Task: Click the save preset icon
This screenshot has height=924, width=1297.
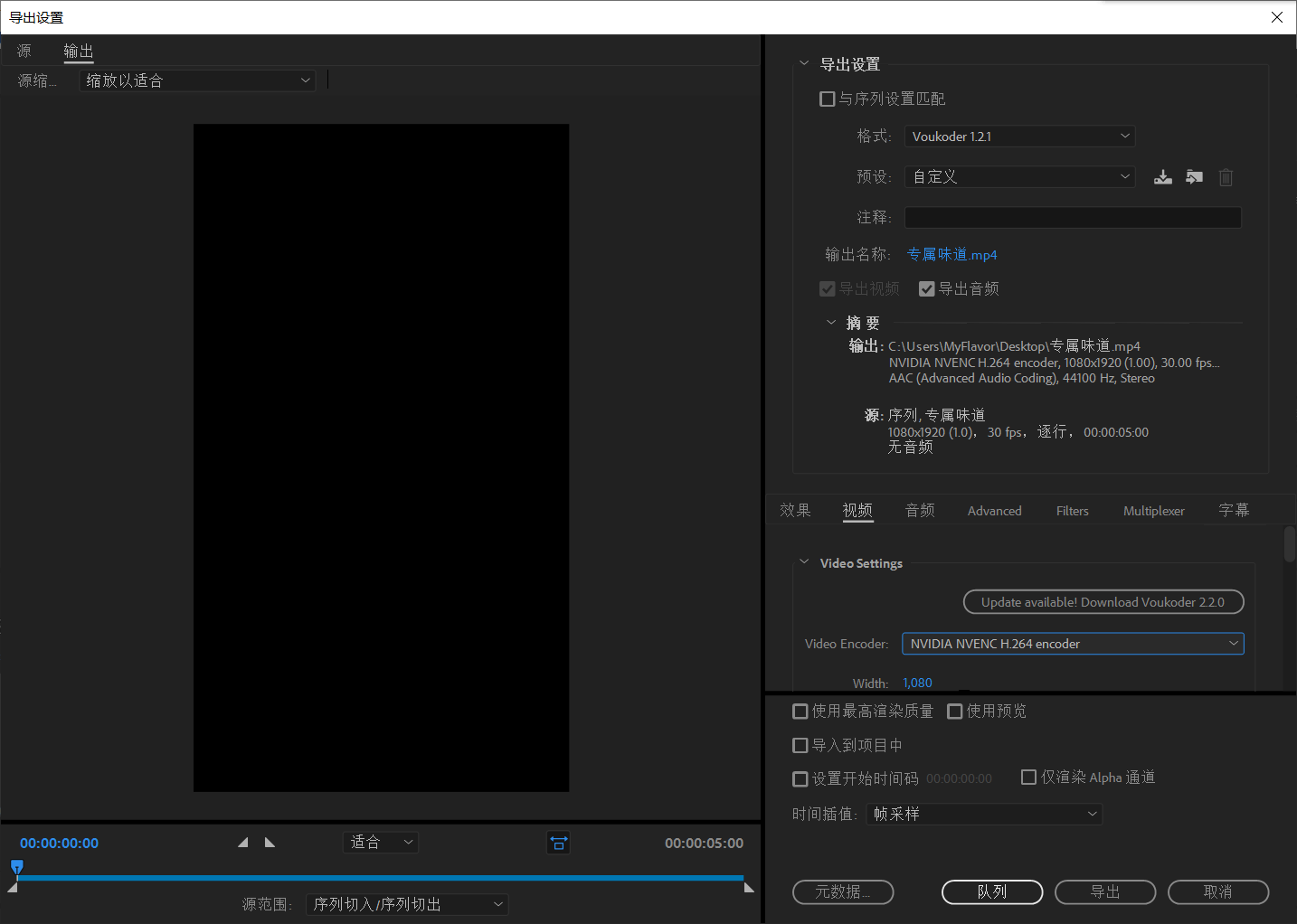Action: [1163, 177]
